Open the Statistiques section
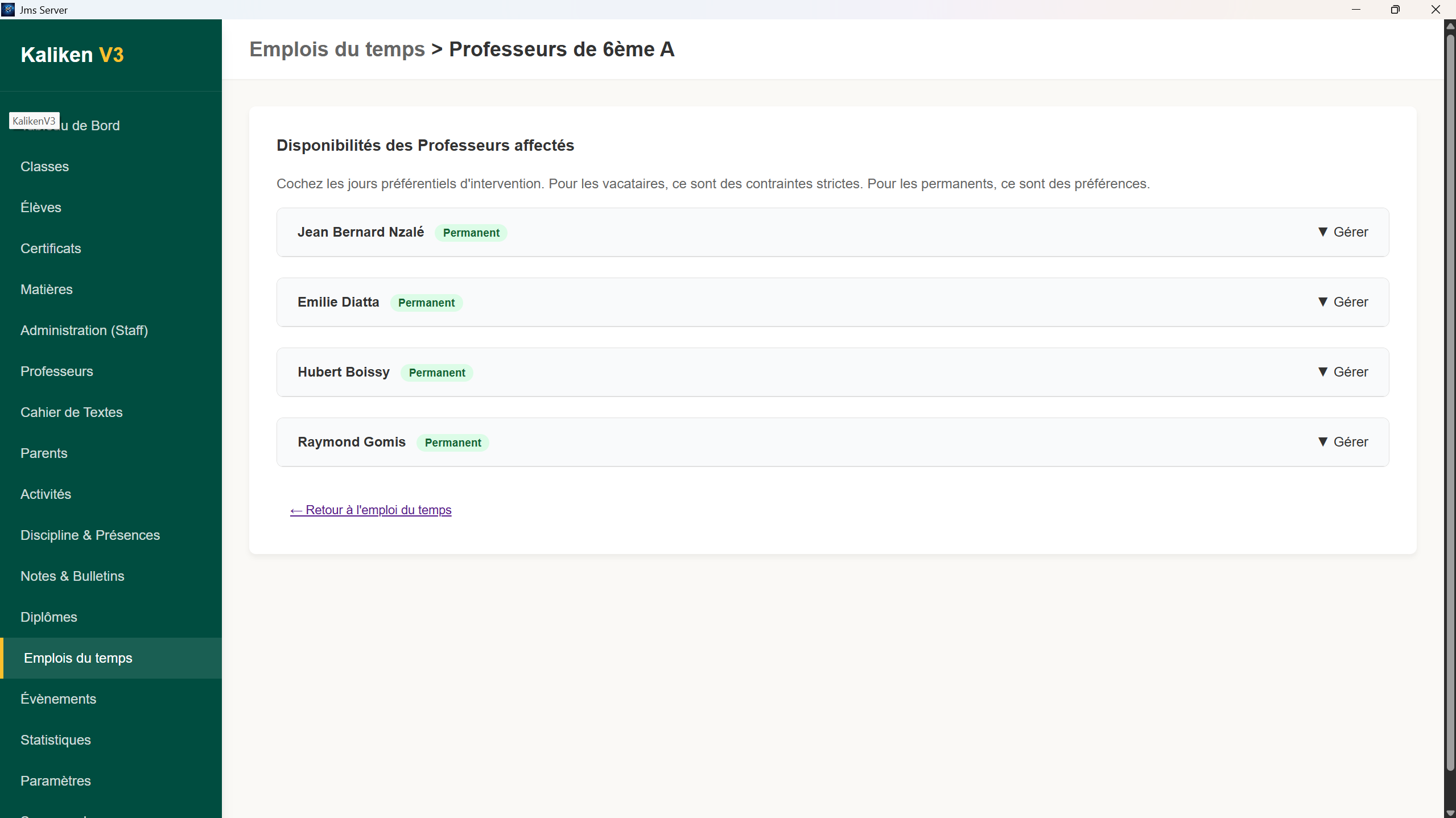1456x818 pixels. pos(55,739)
